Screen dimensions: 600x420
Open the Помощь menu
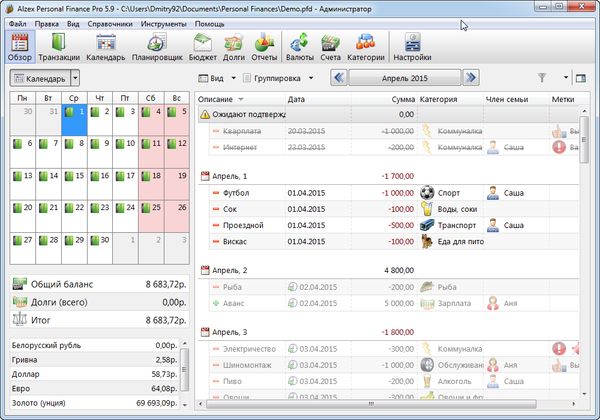[x=210, y=24]
